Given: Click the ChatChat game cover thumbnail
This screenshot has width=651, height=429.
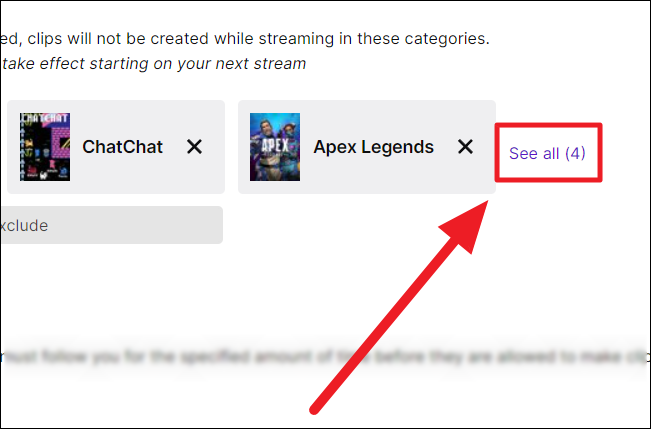Looking at the screenshot, I should (45, 147).
